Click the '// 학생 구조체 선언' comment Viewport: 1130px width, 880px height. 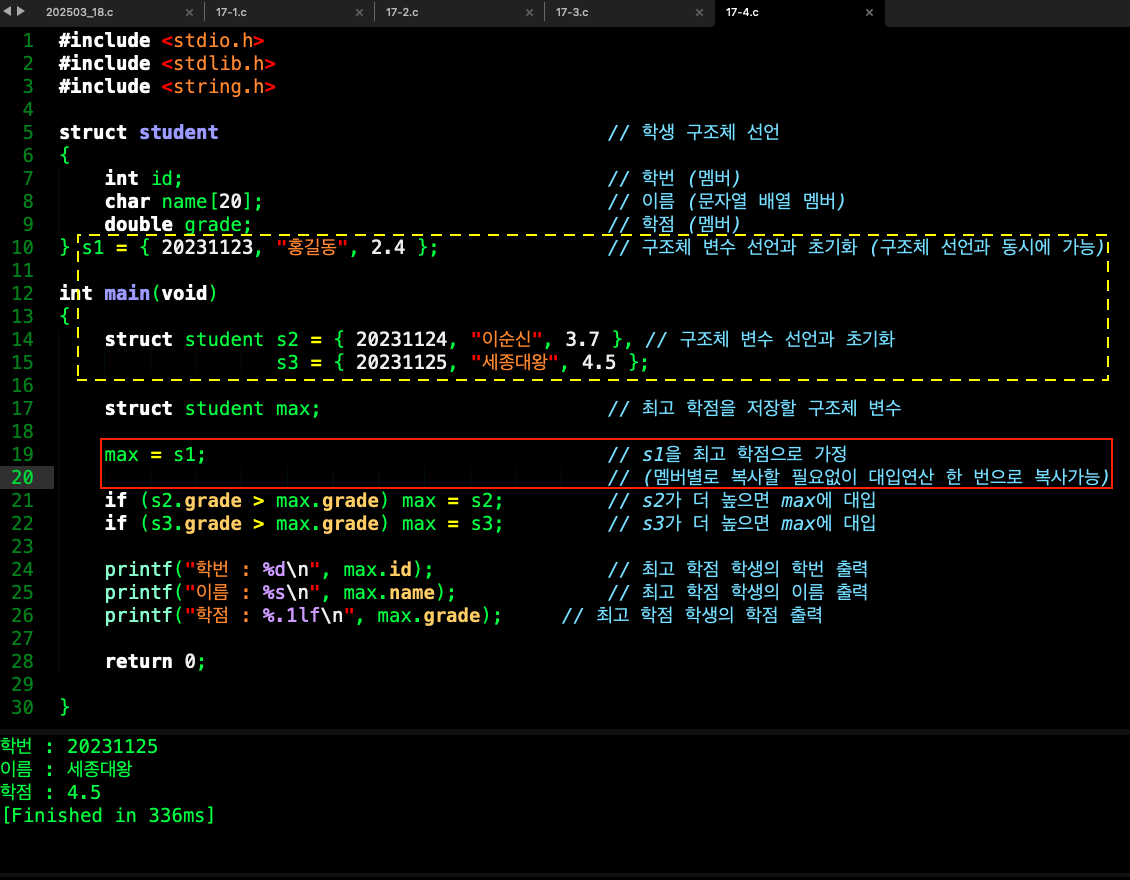694,133
